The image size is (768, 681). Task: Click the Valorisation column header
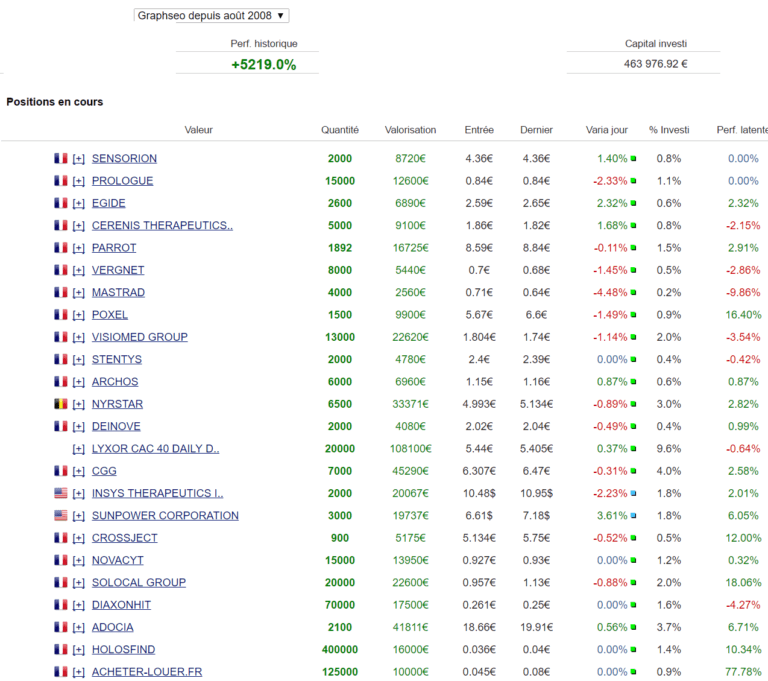click(410, 130)
